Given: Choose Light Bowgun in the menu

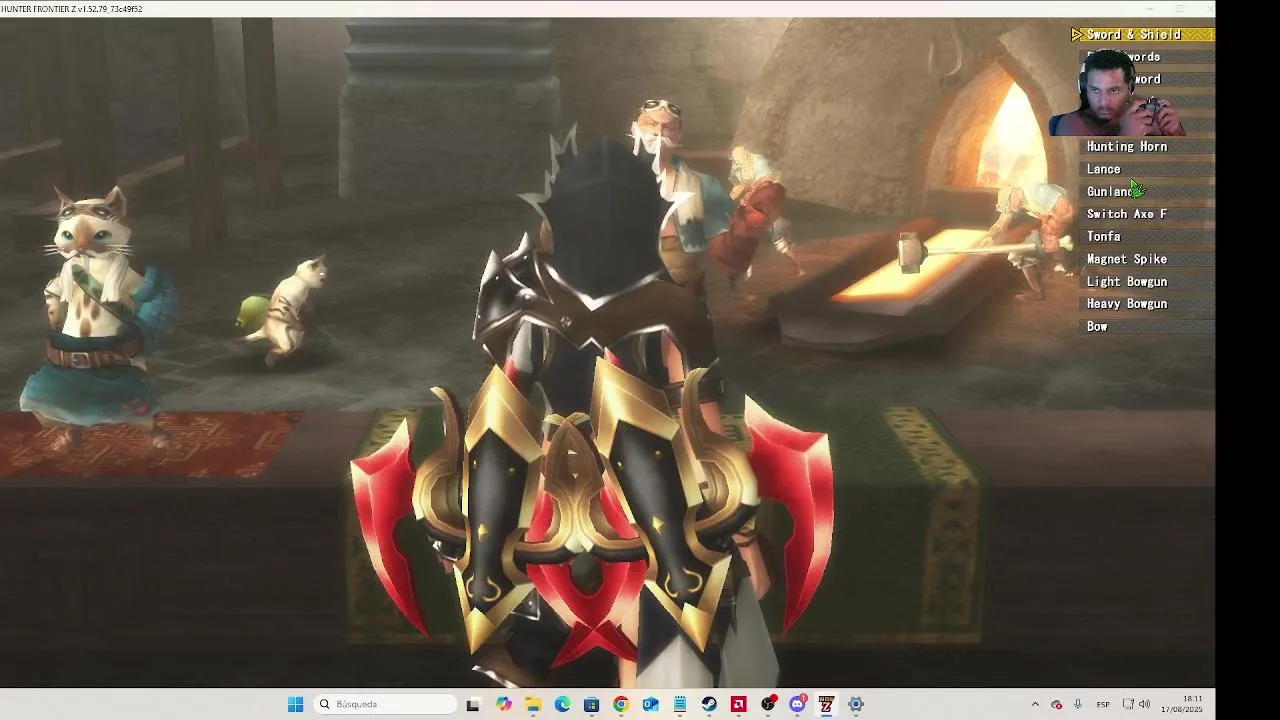Looking at the screenshot, I should pyautogui.click(x=1148, y=282).
